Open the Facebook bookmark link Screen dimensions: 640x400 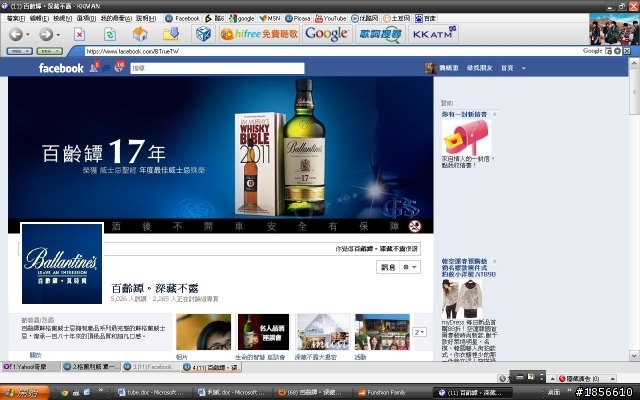[182, 18]
